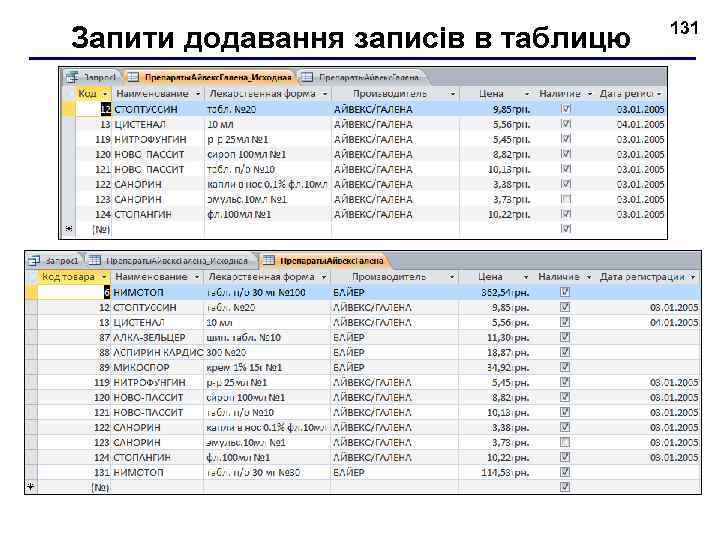Toggle Наличие checkbox for НИМОТОП code 6
The width and height of the screenshot is (720, 540).
click(x=565, y=292)
